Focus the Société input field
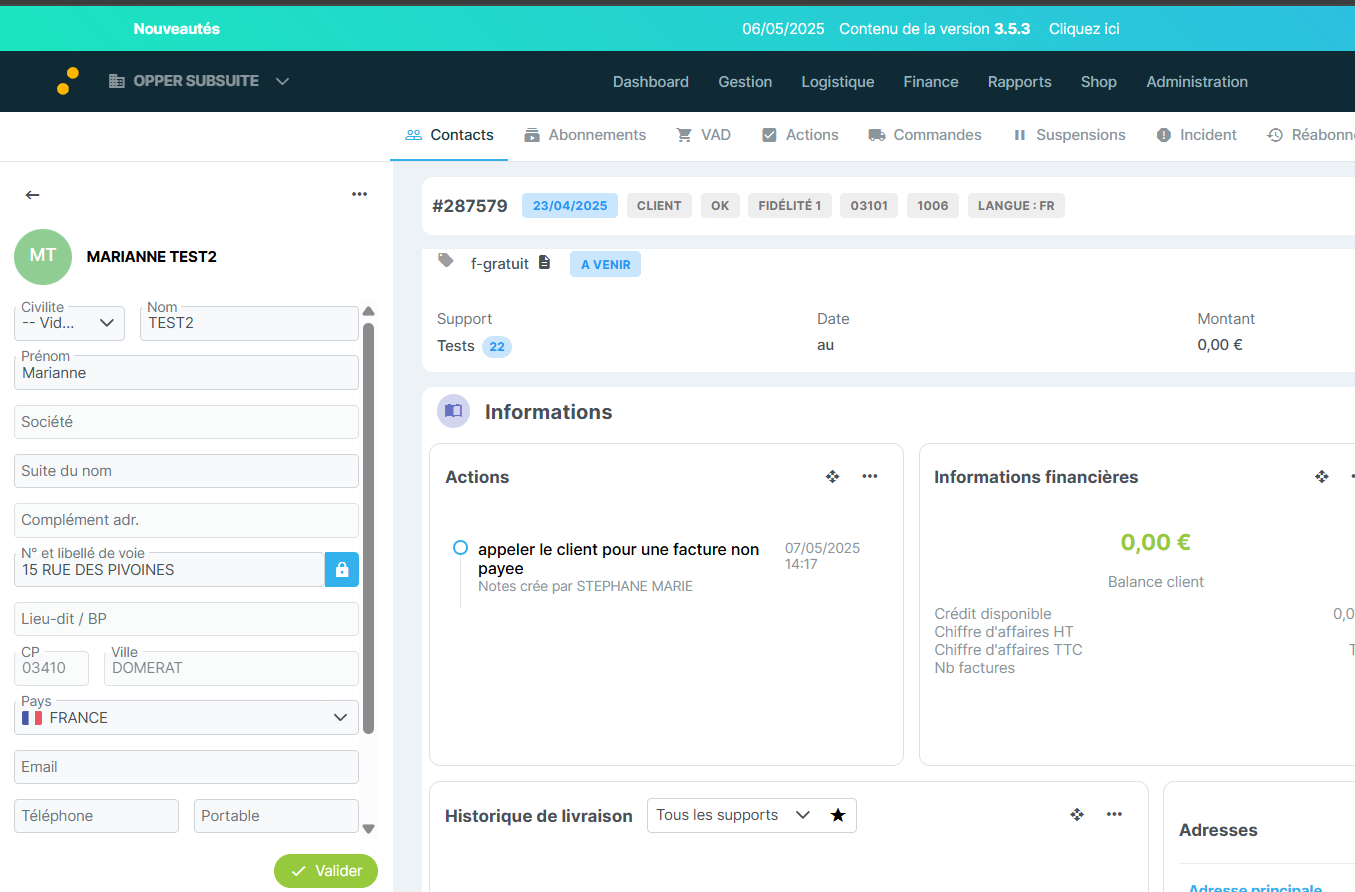Viewport: 1355px width, 892px height. pyautogui.click(x=186, y=422)
